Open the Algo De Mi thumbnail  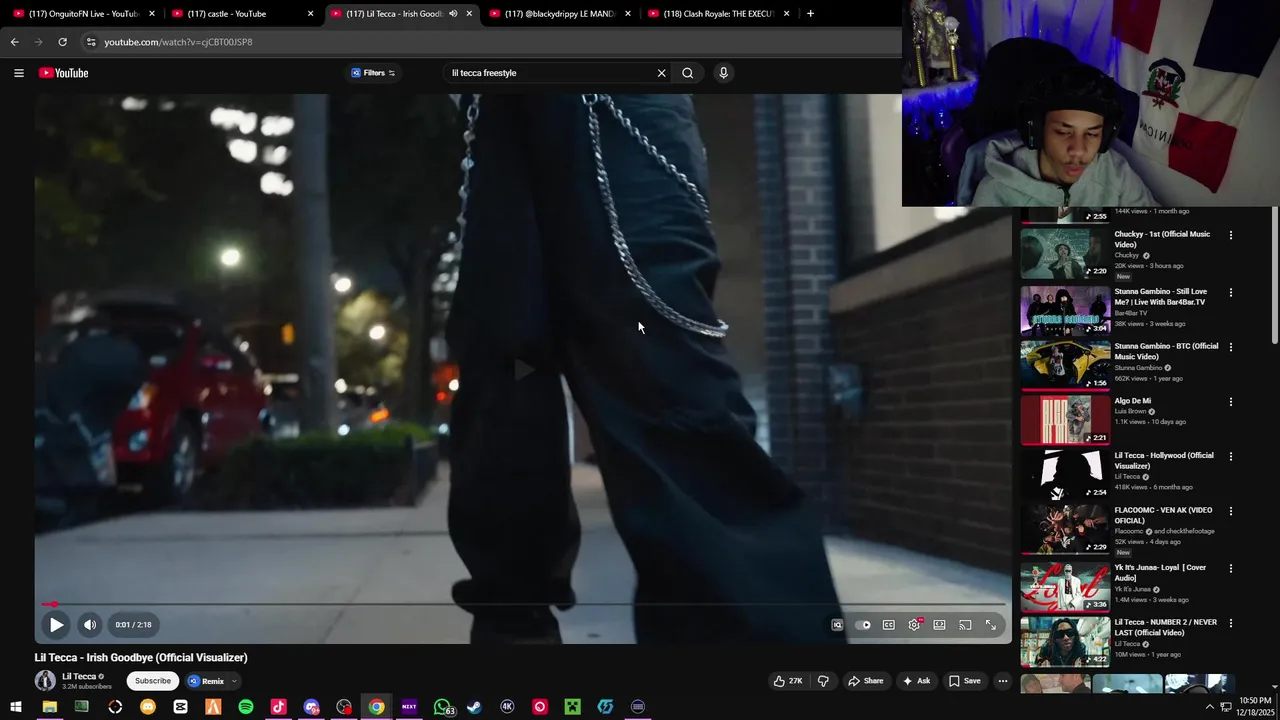(1065, 419)
